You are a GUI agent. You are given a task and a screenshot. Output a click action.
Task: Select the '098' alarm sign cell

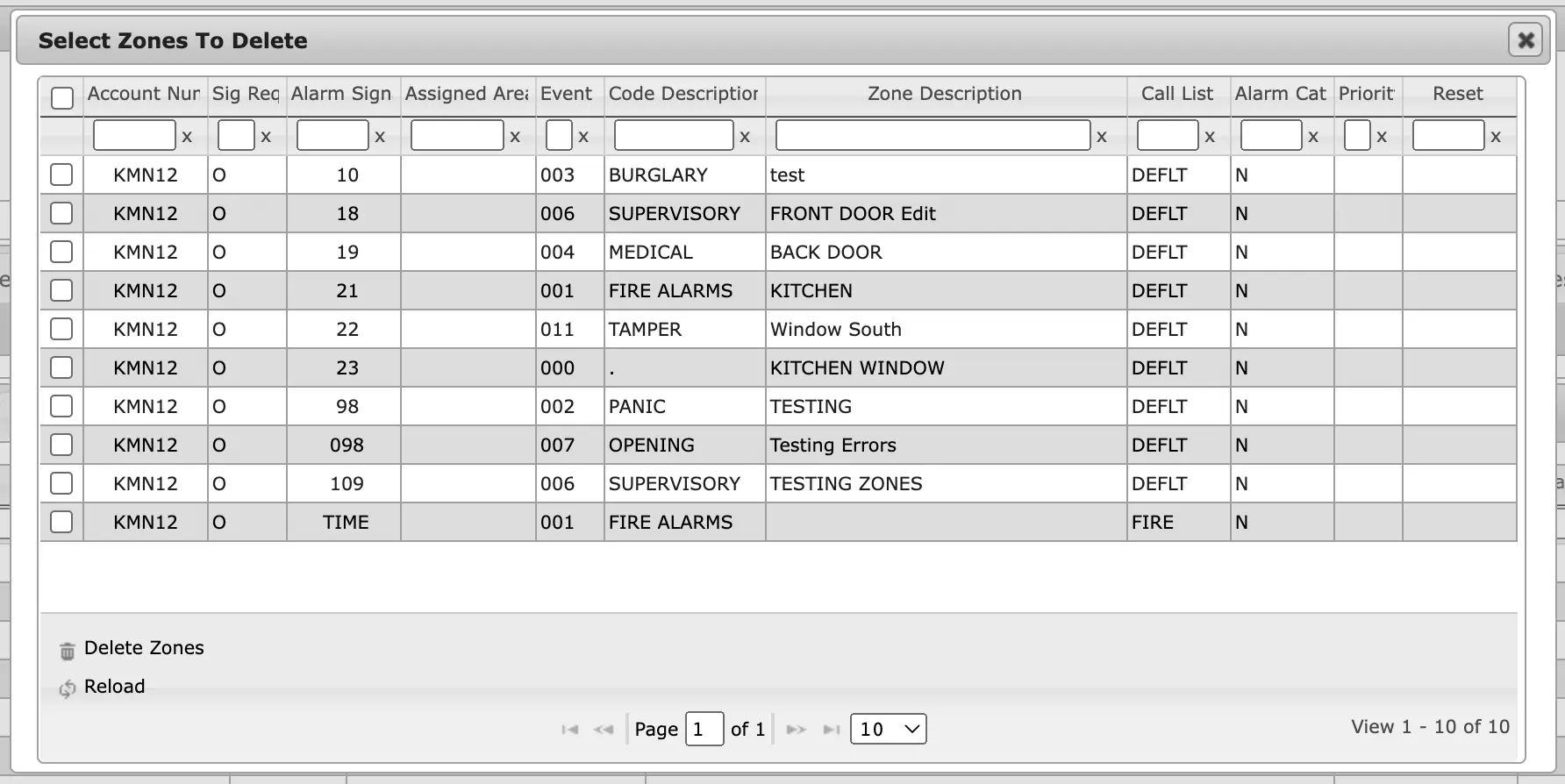coord(344,445)
